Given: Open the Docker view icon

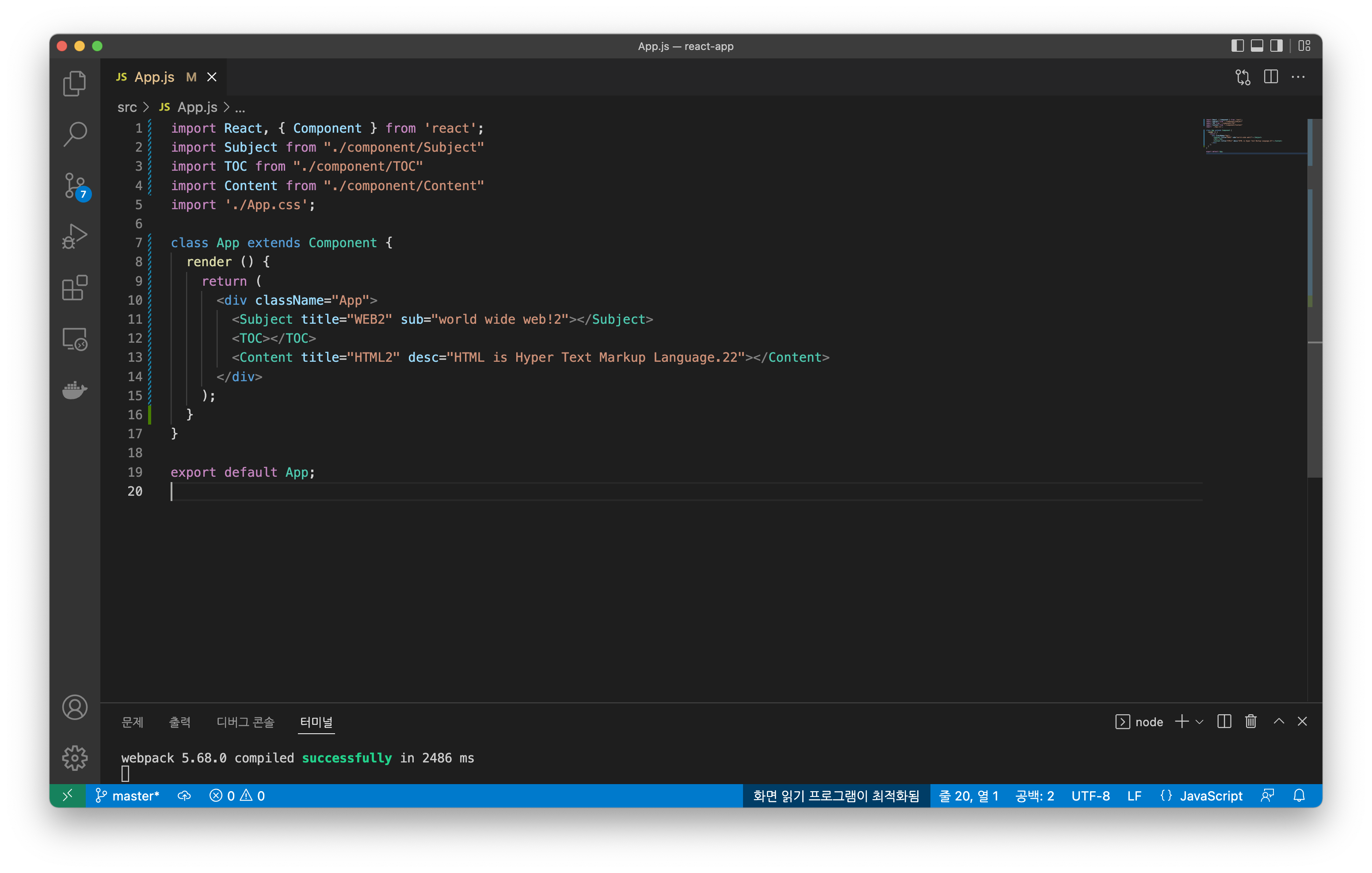Looking at the screenshot, I should pyautogui.click(x=75, y=391).
